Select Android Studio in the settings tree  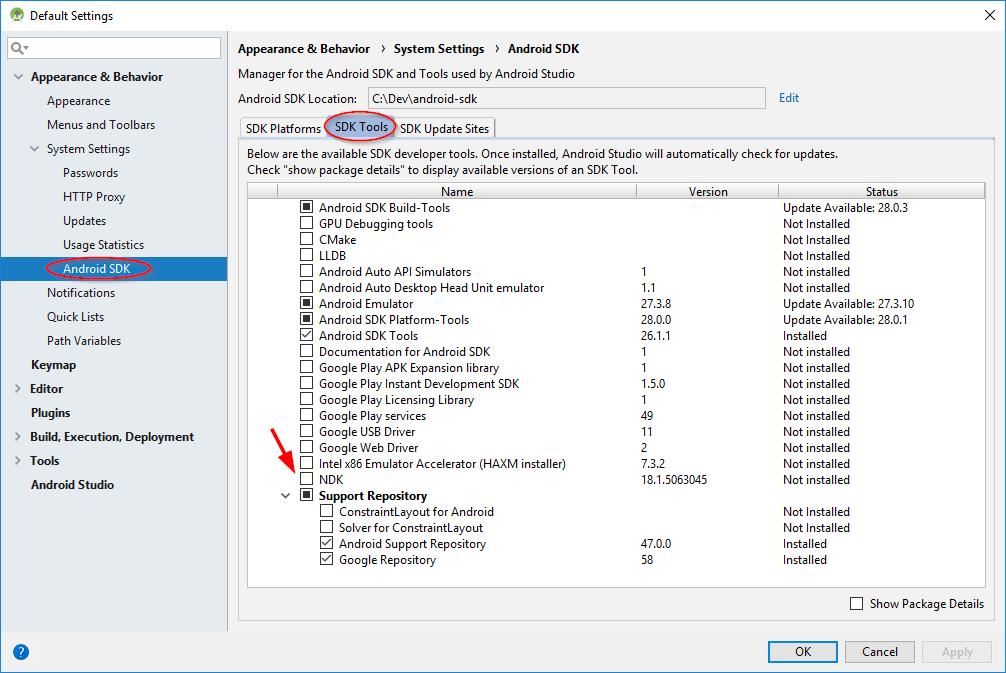coord(72,484)
